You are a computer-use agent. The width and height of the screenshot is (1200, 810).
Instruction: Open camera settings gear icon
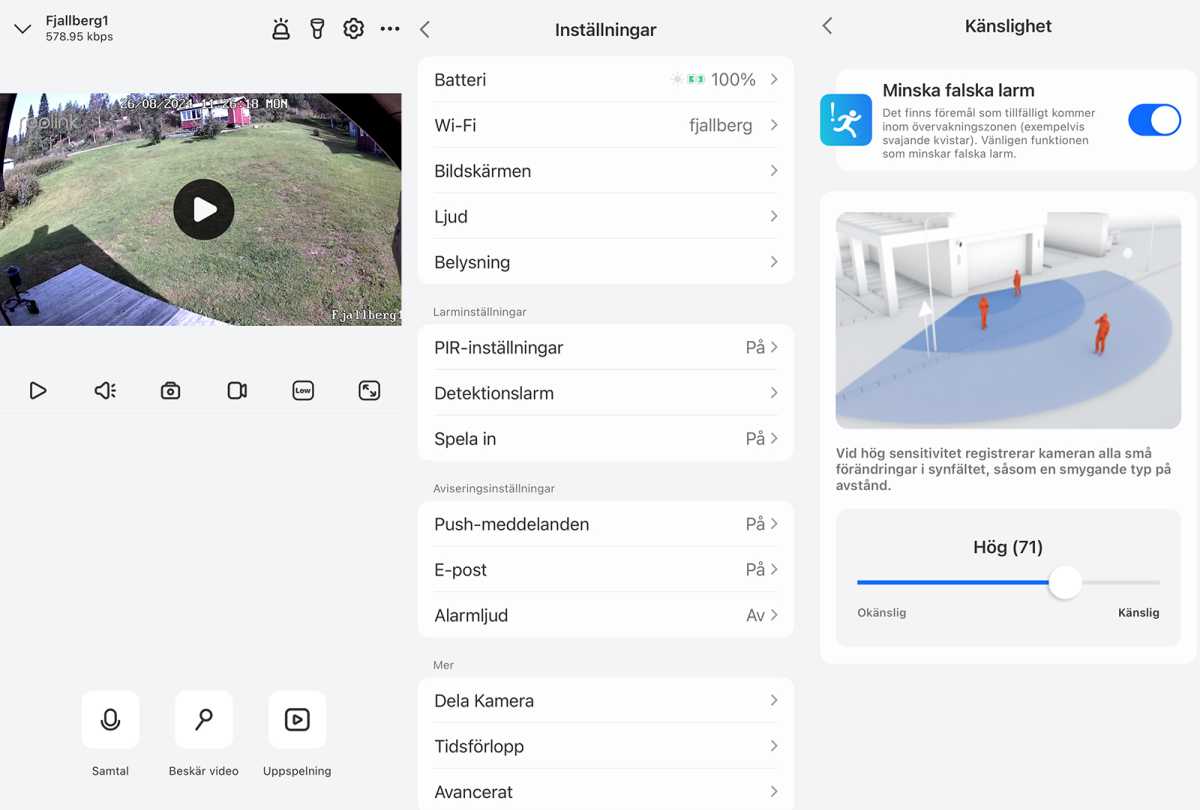click(353, 29)
